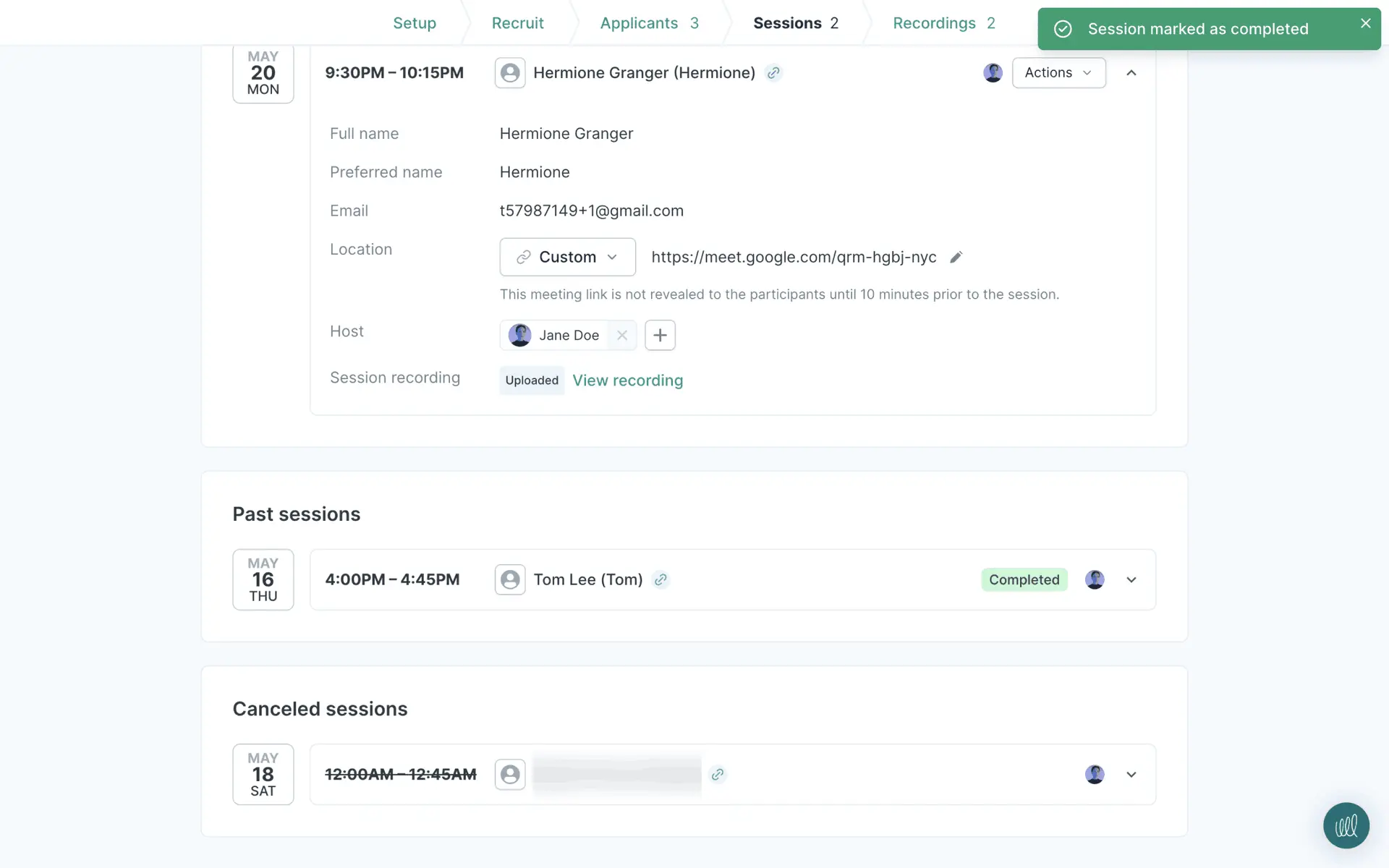Open the Actions dropdown menu
1389x868 pixels.
[x=1058, y=73]
